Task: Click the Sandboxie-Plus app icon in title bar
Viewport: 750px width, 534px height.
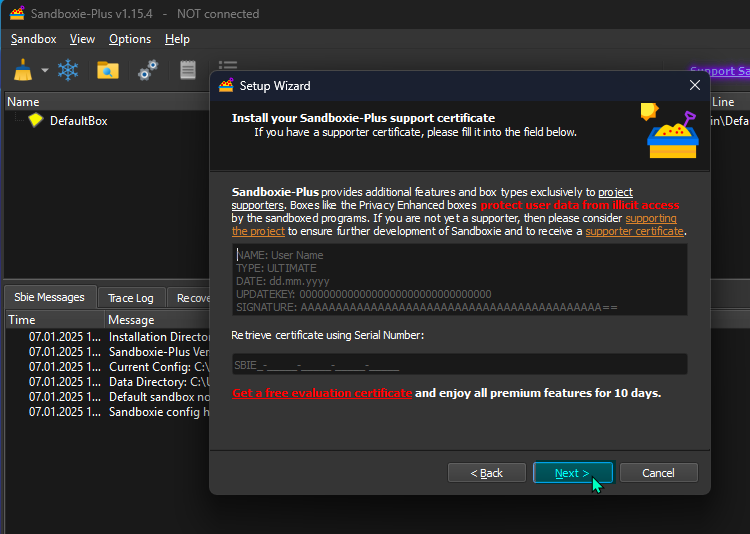Action: coord(17,13)
